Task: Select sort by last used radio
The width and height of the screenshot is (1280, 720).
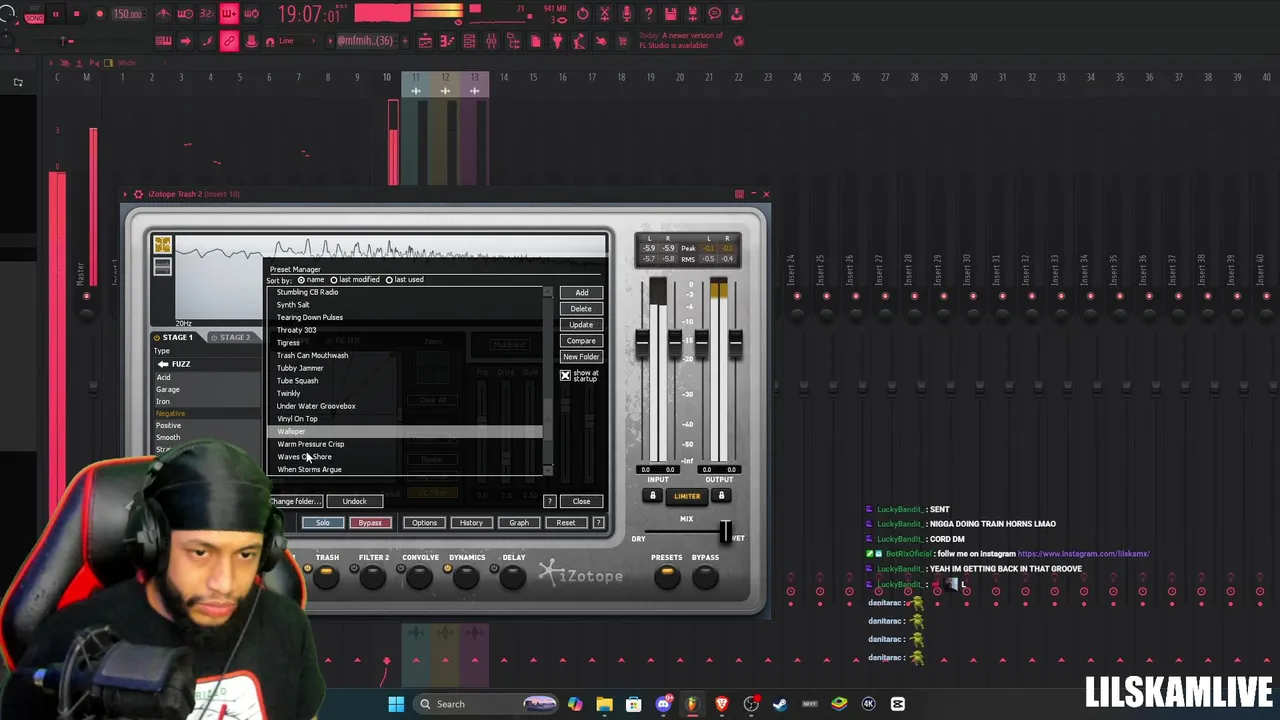Action: (x=389, y=280)
